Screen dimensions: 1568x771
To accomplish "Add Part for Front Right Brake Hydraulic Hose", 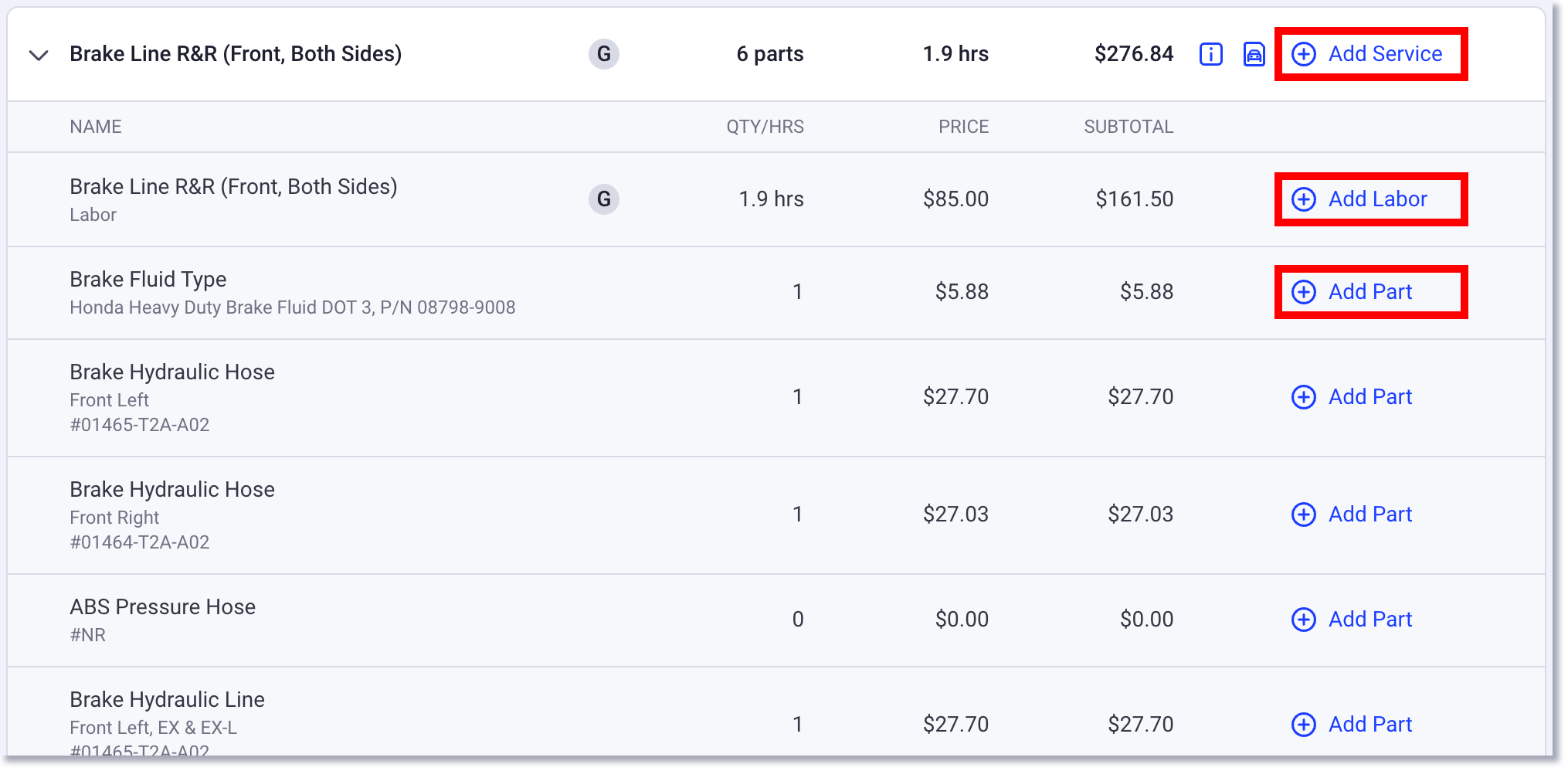I will coord(1369,514).
